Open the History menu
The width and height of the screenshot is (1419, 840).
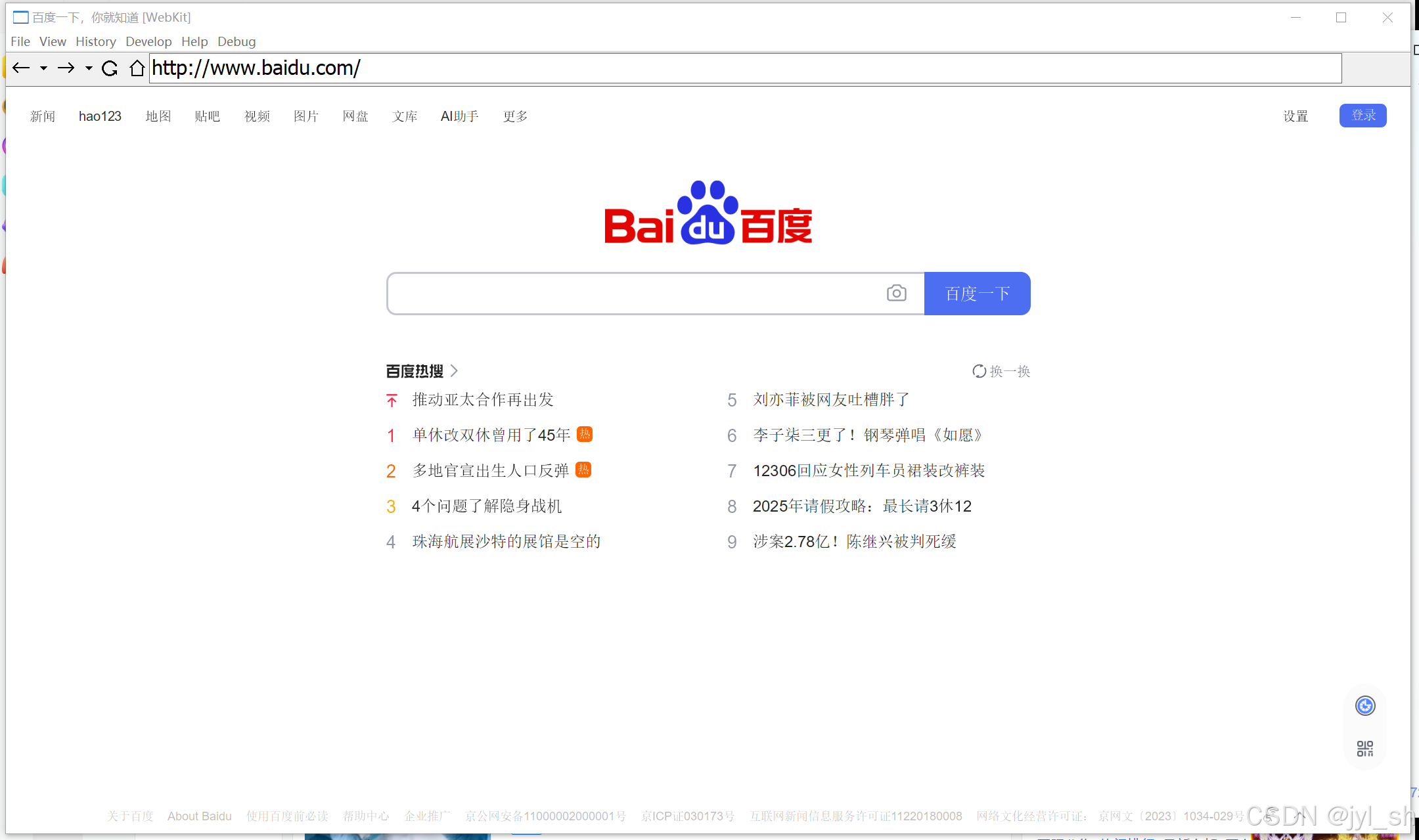click(96, 41)
